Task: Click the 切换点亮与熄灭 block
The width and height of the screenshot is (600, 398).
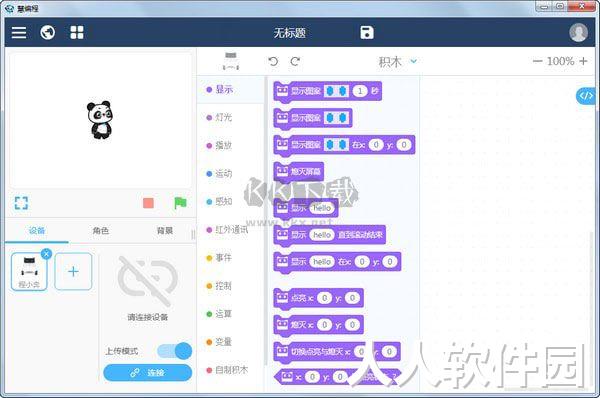Action: click(x=337, y=352)
